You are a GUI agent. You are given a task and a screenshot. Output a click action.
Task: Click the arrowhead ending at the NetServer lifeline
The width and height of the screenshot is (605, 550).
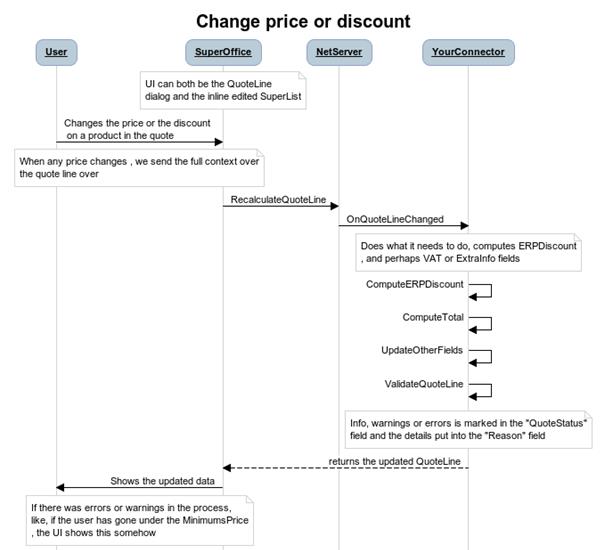(335, 206)
